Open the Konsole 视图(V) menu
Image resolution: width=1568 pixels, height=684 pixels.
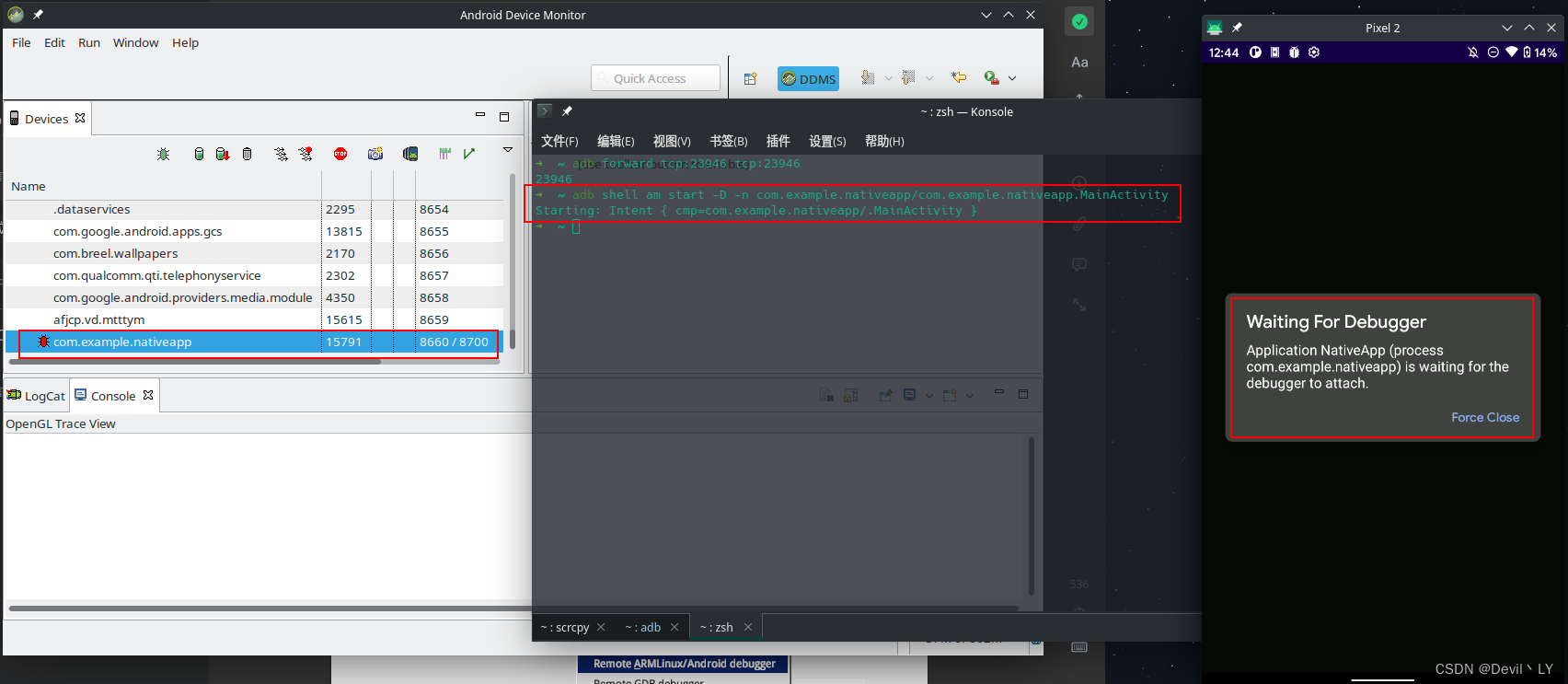672,141
